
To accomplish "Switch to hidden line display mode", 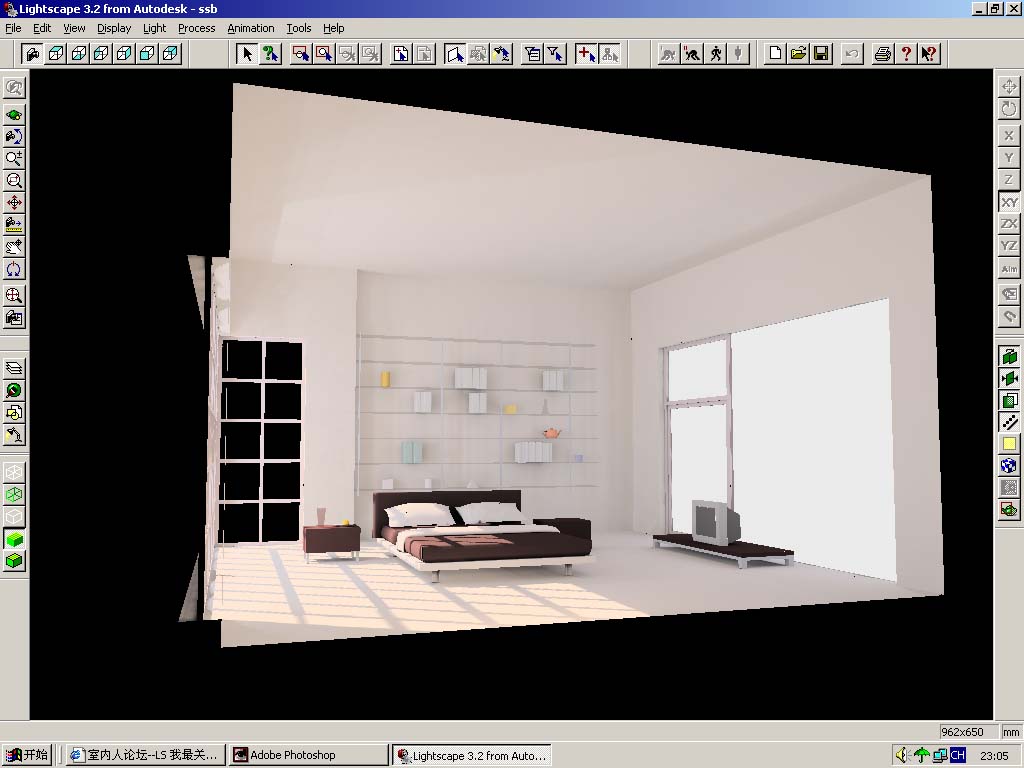I will tap(14, 517).
